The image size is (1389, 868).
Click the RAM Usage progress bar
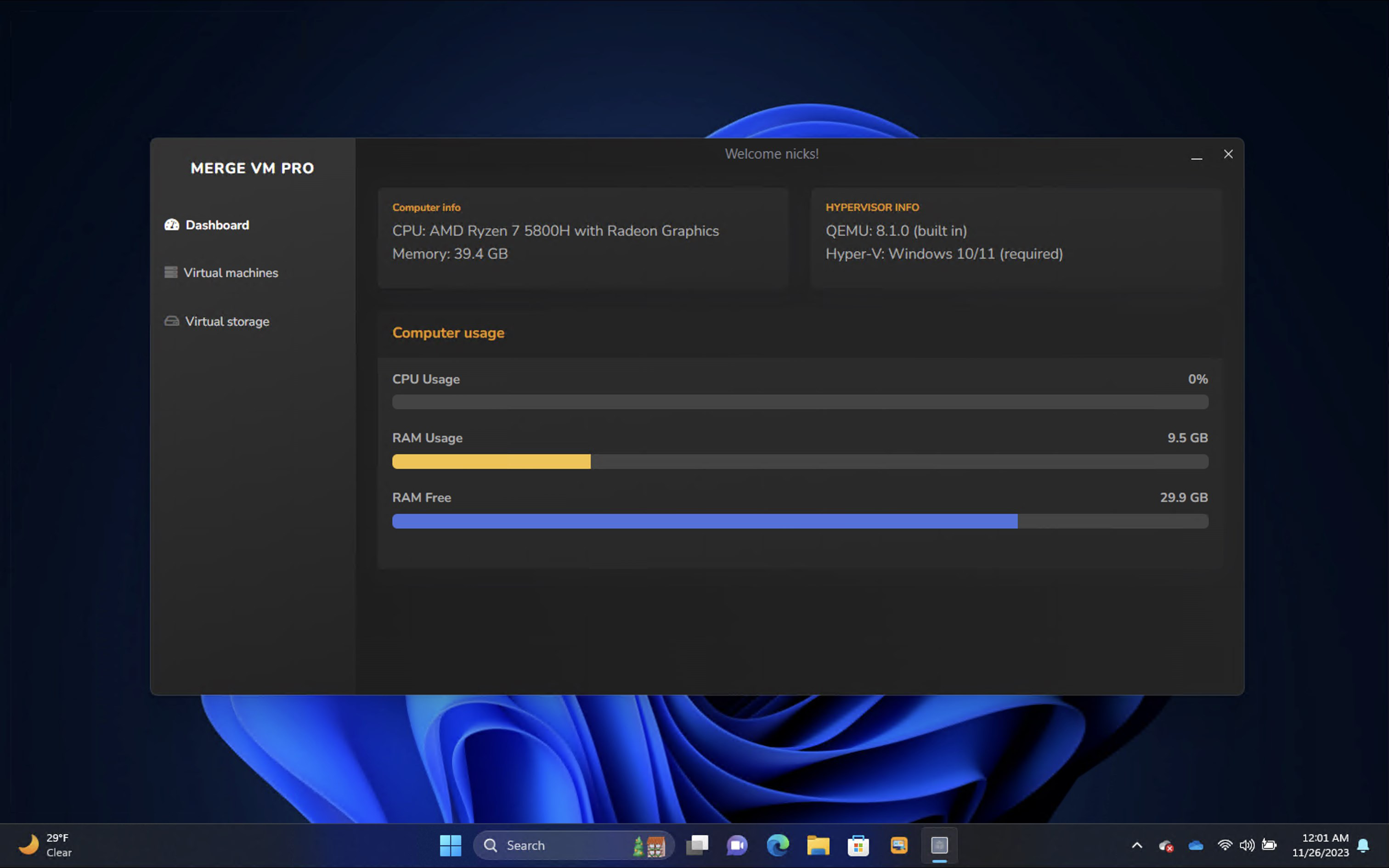point(800,461)
